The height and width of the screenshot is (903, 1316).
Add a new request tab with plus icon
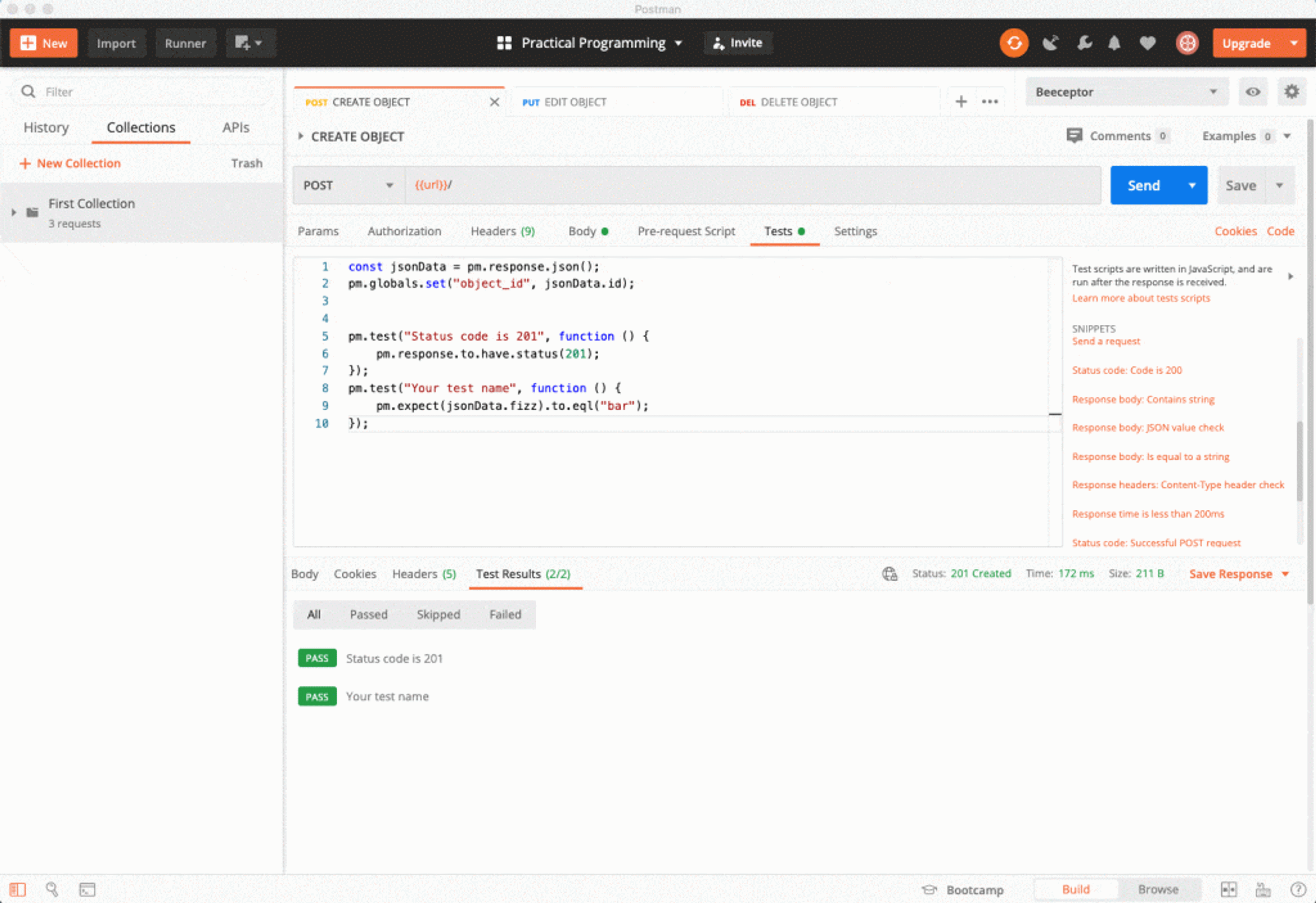(961, 102)
